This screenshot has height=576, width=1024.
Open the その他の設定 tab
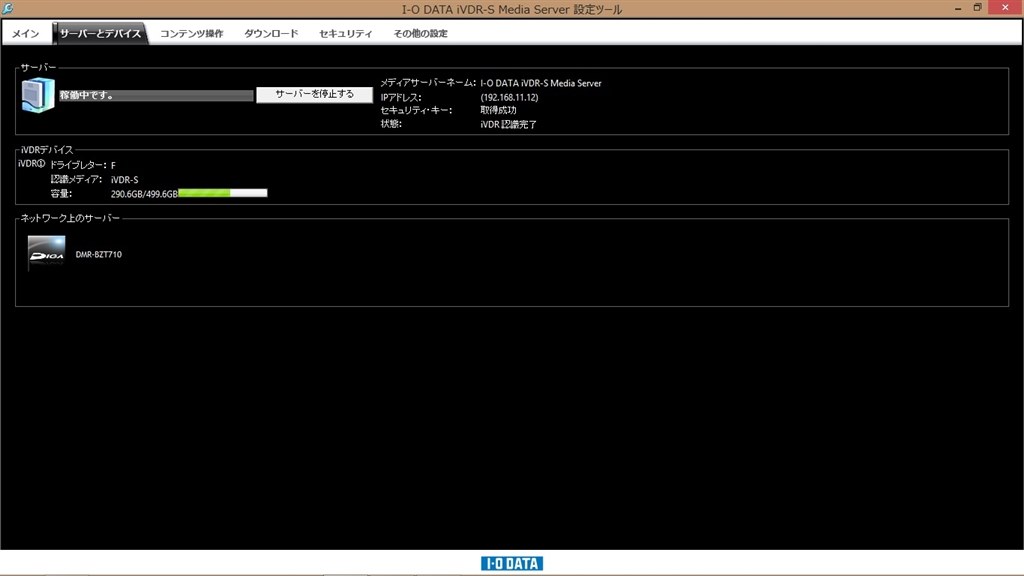pyautogui.click(x=421, y=32)
